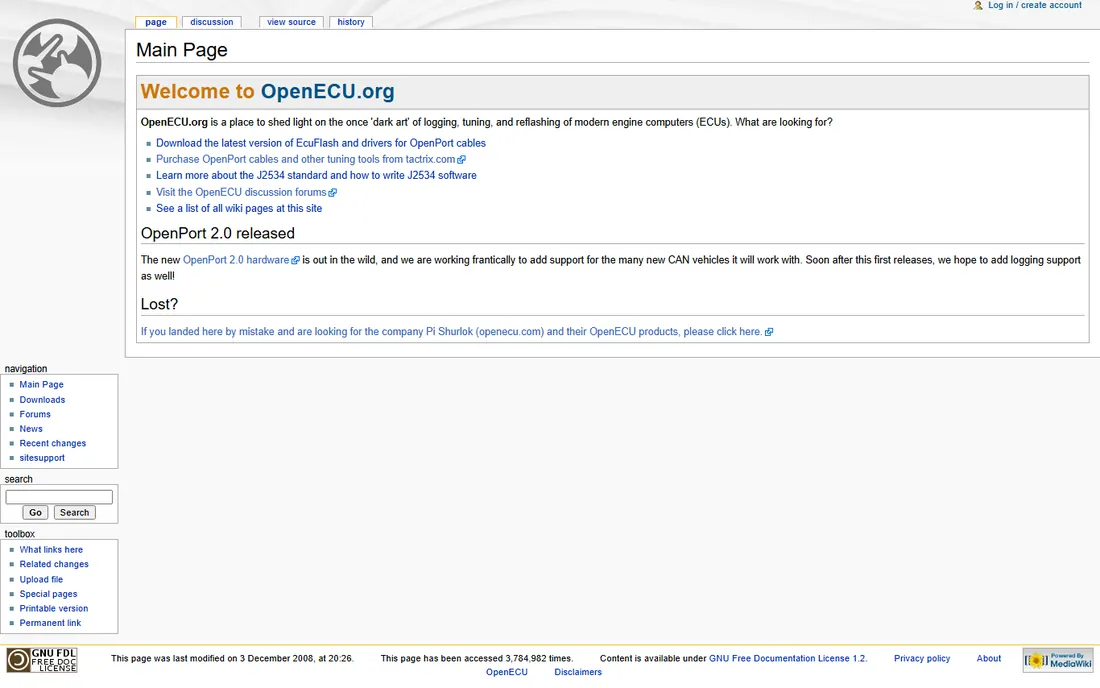Open Downloads in navigation sidebar

click(42, 400)
